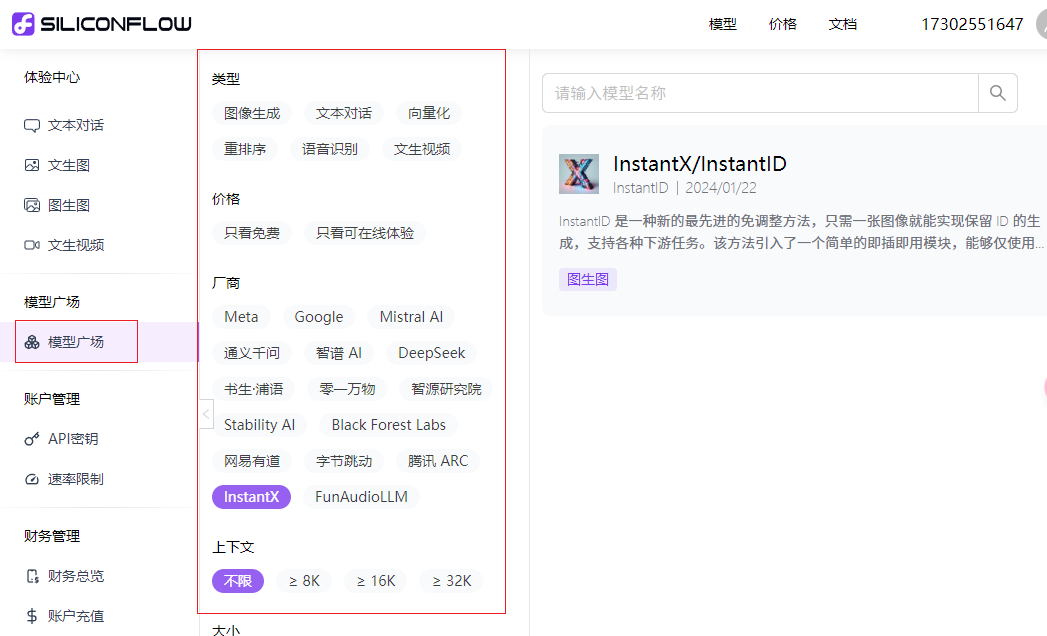Select the Mistral AI vendor chip
The width and height of the screenshot is (1047, 636).
(x=411, y=317)
